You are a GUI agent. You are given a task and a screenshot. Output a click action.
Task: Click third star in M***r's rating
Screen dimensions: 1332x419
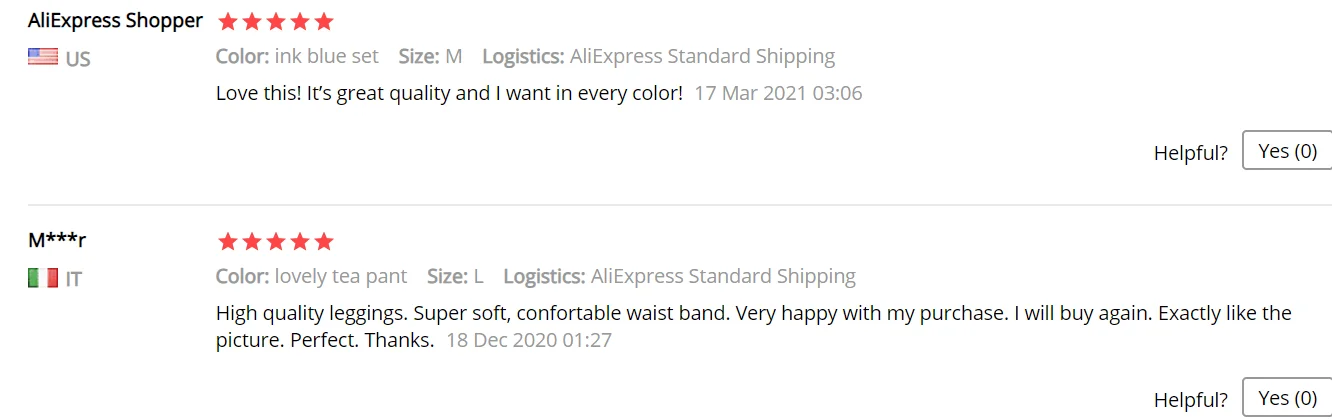pos(275,241)
